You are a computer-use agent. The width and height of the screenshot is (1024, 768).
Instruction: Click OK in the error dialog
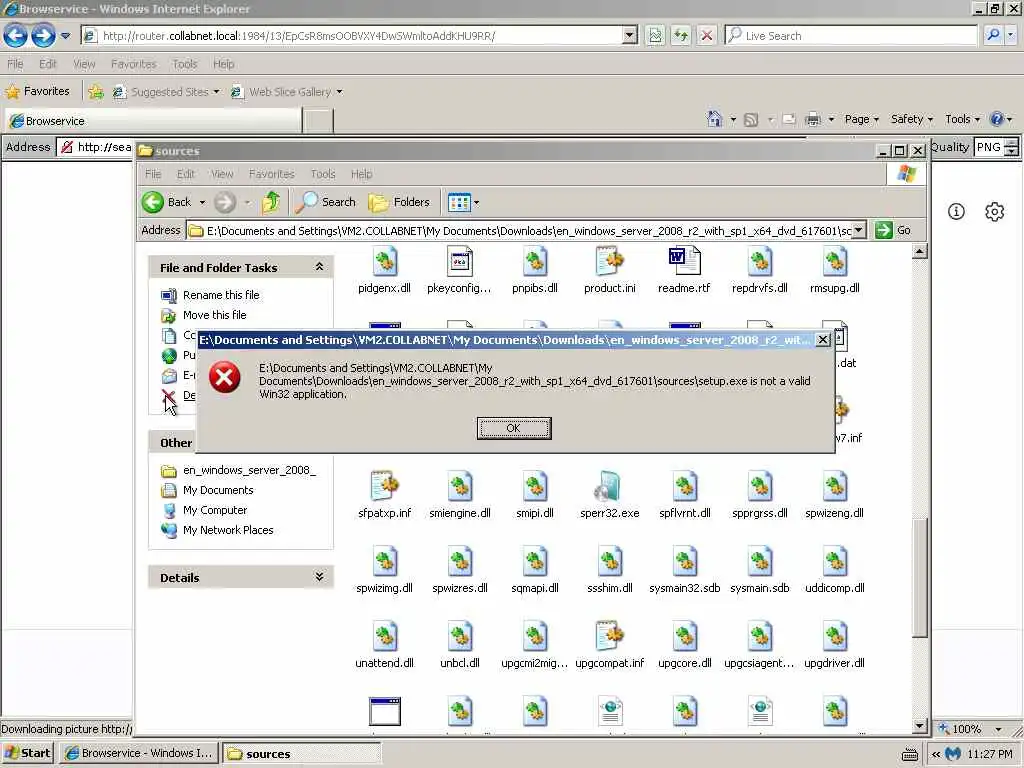pos(513,428)
